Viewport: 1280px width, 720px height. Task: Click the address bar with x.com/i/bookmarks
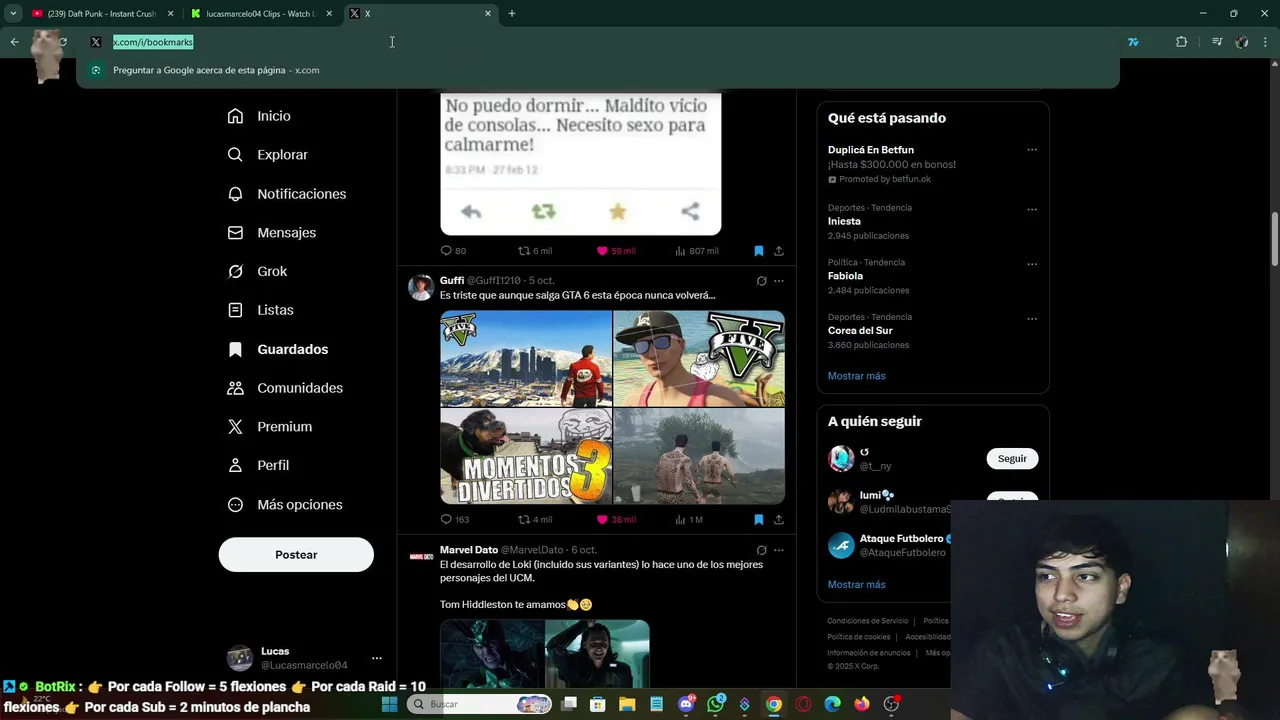tap(600, 42)
